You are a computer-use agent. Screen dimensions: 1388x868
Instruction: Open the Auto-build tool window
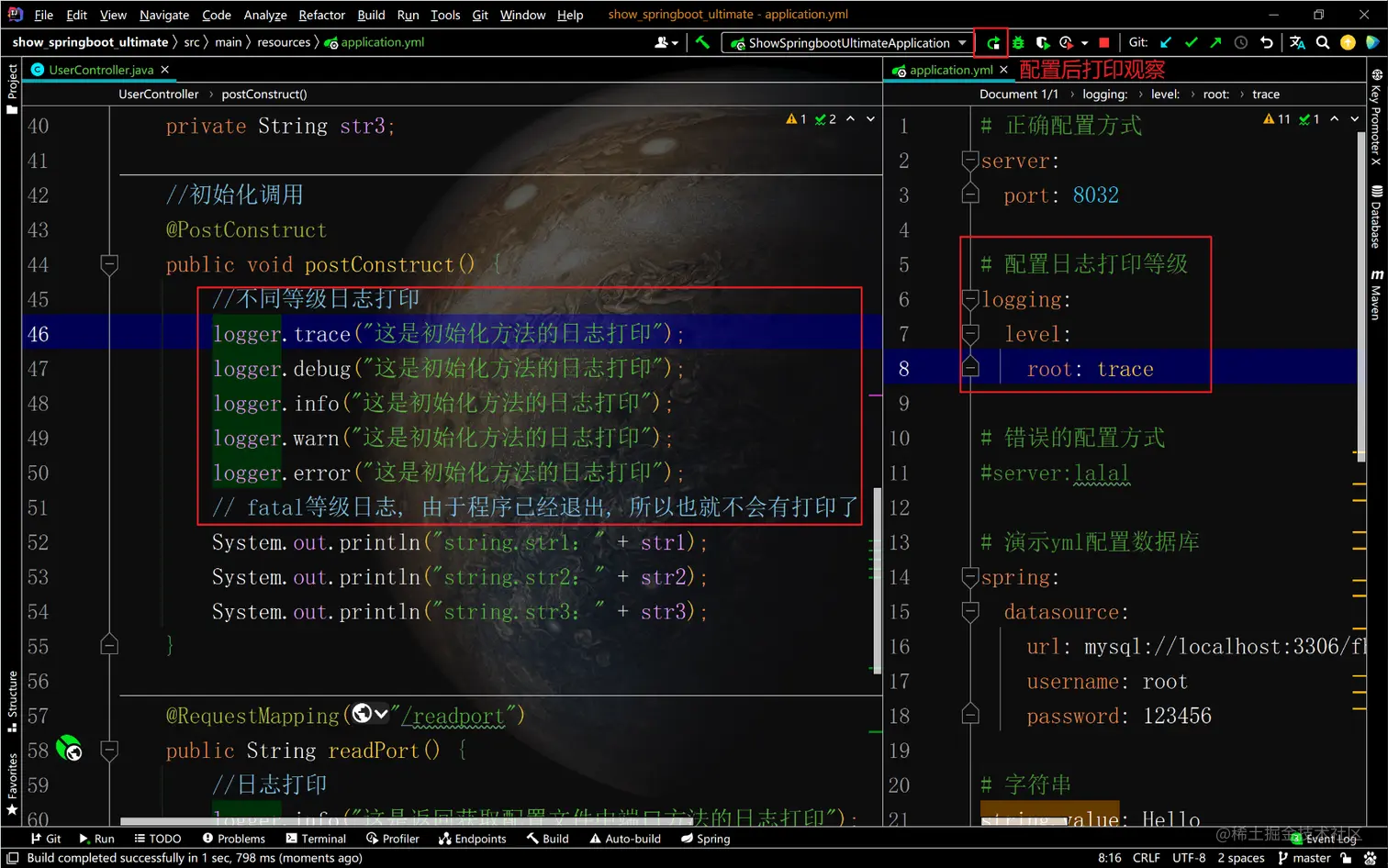[x=624, y=839]
